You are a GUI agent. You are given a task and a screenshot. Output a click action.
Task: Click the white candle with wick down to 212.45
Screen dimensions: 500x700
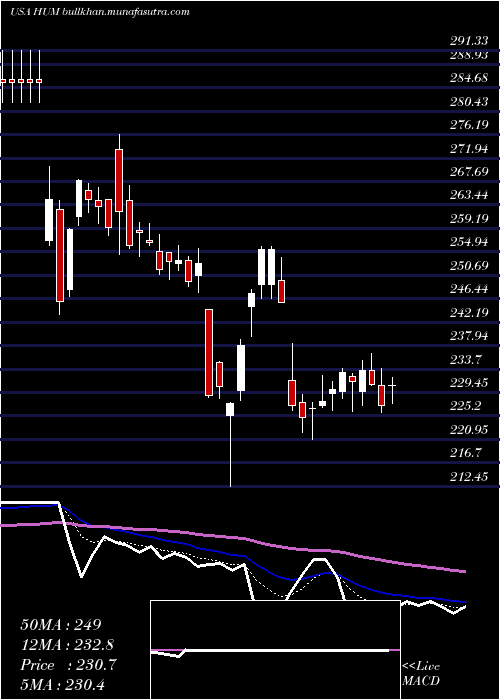tap(230, 409)
